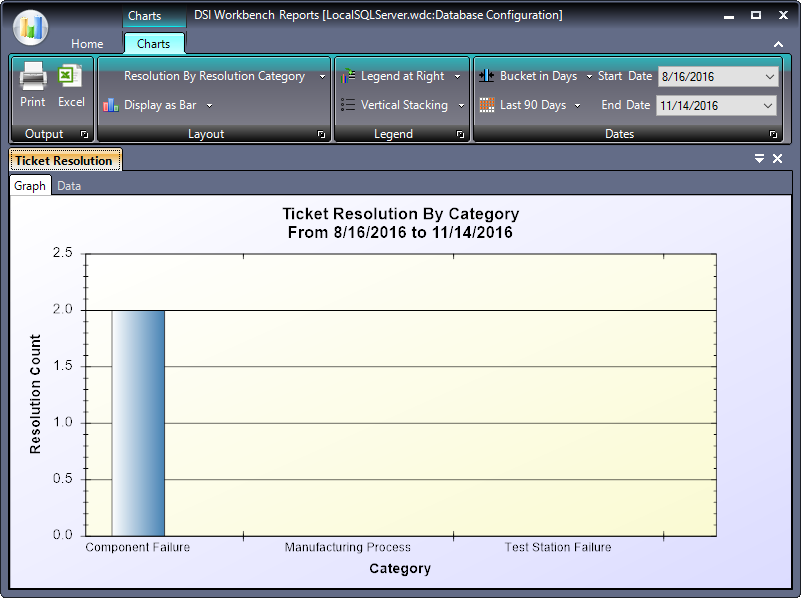This screenshot has height=598, width=801.
Task: Click the Resolution Count axis title
Action: [35, 394]
